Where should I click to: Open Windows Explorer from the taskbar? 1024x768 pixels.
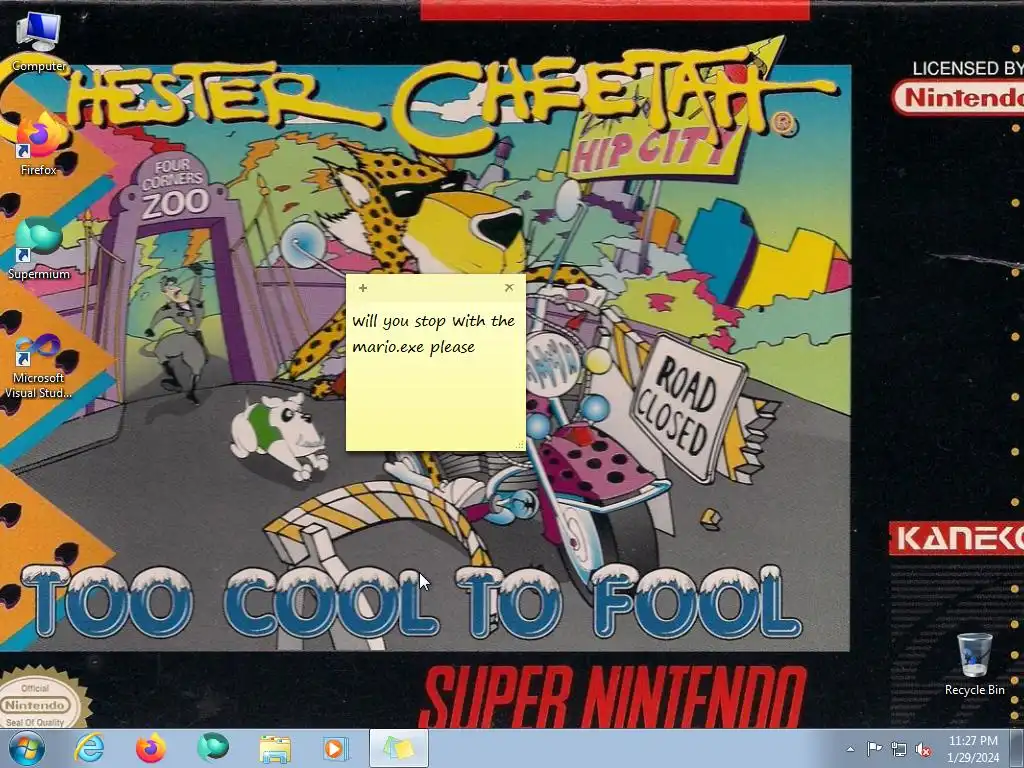point(275,748)
